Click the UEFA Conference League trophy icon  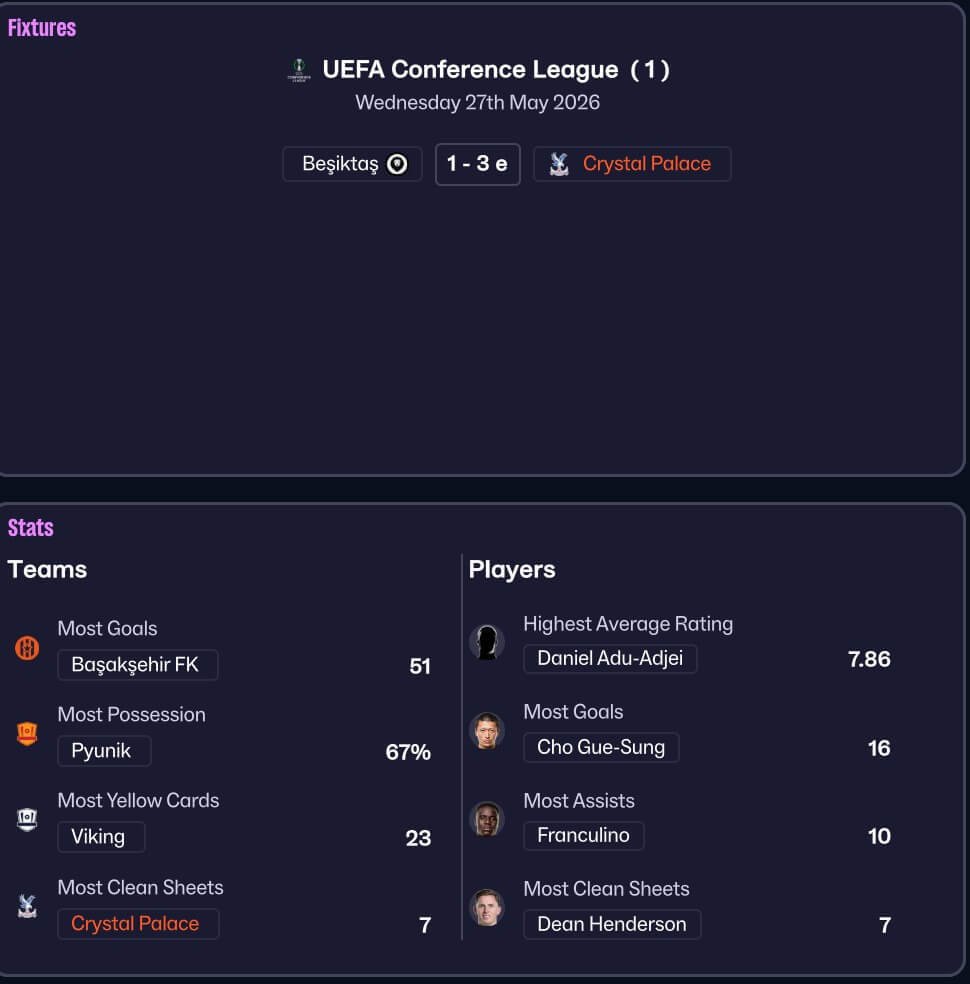tap(299, 70)
